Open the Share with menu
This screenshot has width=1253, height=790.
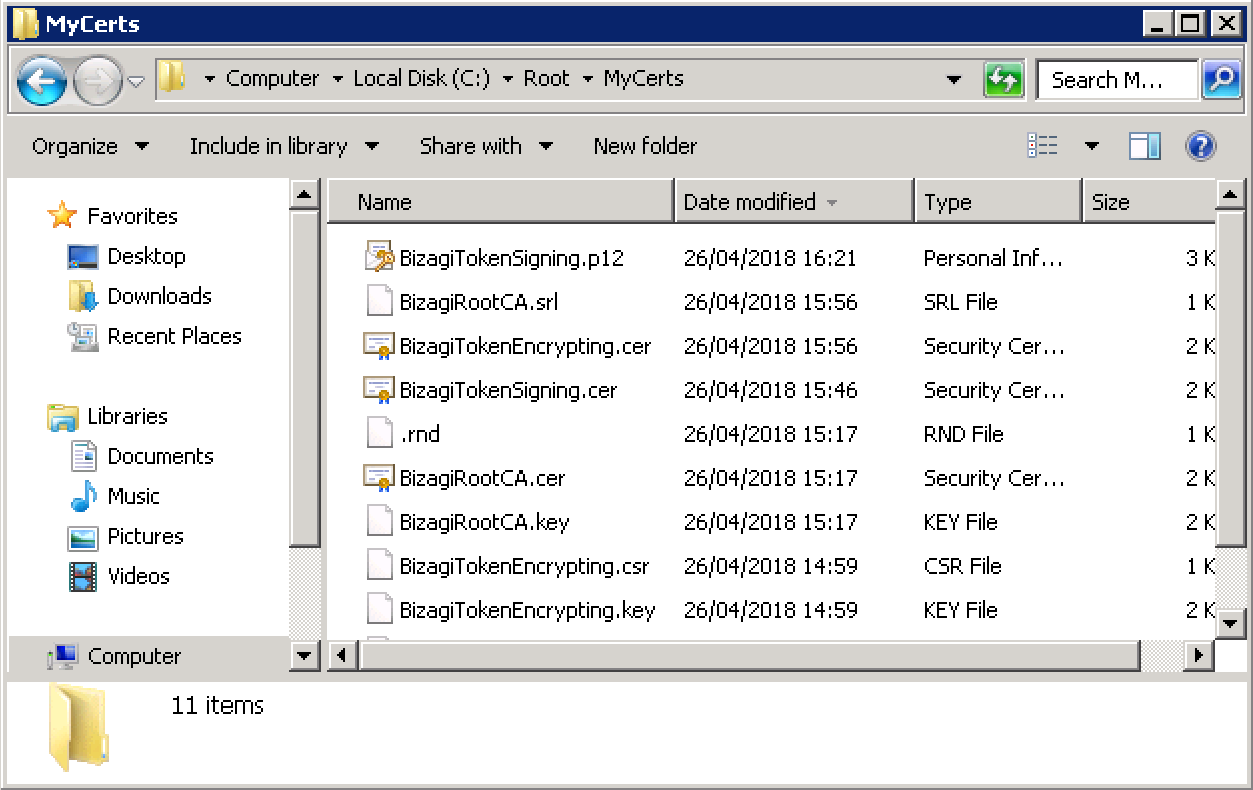point(487,146)
